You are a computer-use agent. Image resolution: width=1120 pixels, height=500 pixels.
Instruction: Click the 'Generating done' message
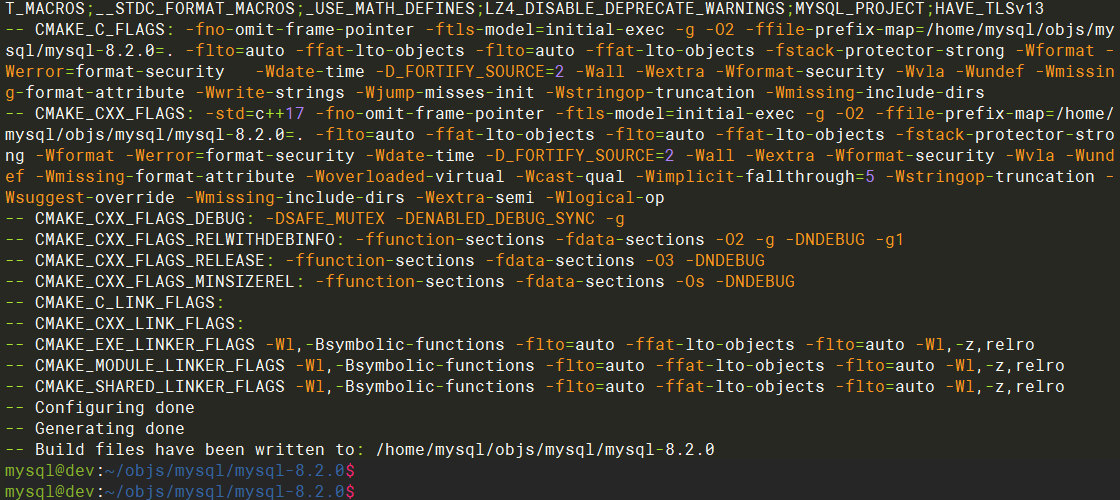point(109,429)
